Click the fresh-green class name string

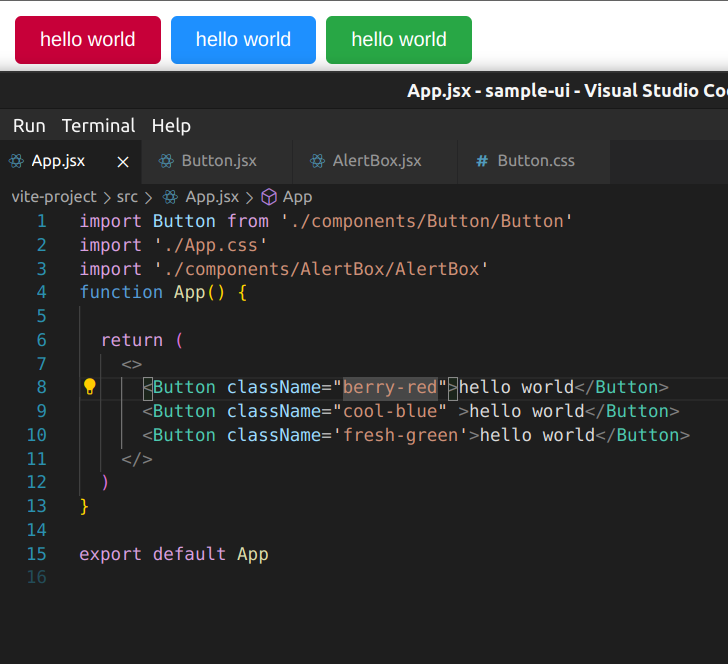click(x=400, y=435)
